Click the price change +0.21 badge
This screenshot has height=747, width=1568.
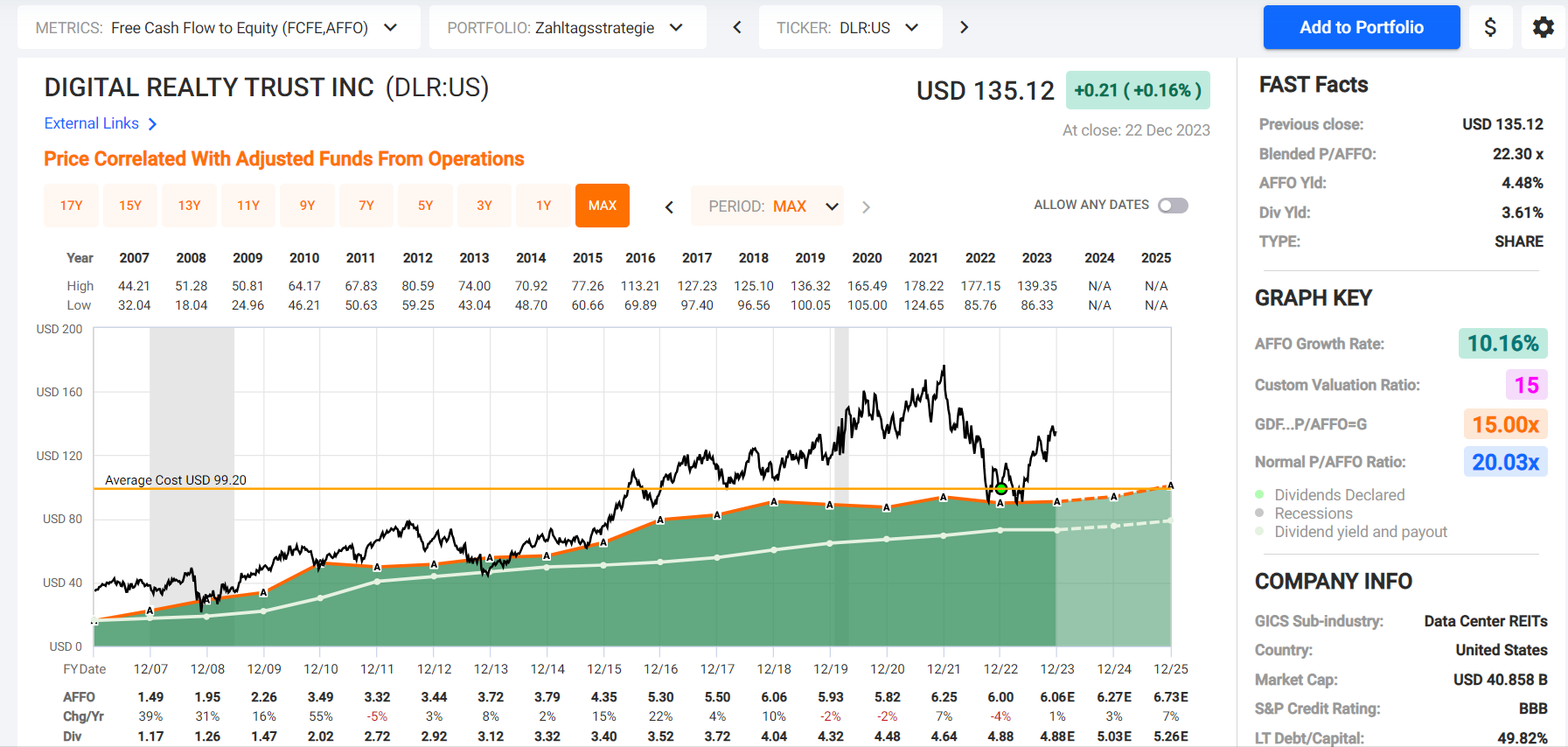point(1138,90)
